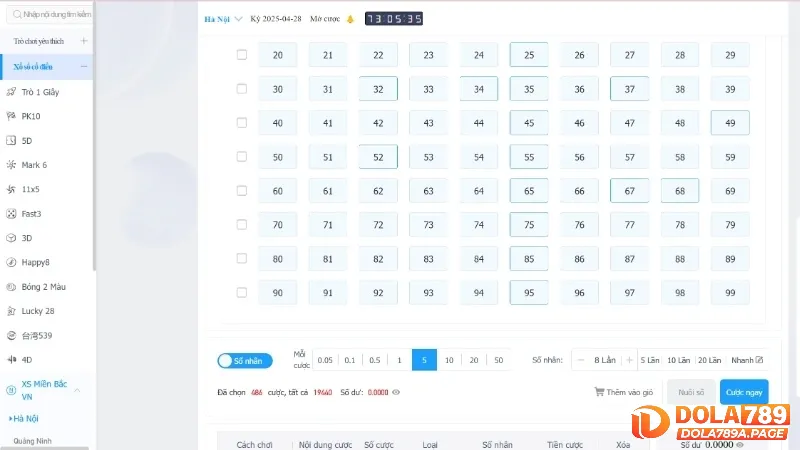This screenshot has height=450, width=800.
Task: Select number 67 in the grid
Action: click(x=630, y=191)
